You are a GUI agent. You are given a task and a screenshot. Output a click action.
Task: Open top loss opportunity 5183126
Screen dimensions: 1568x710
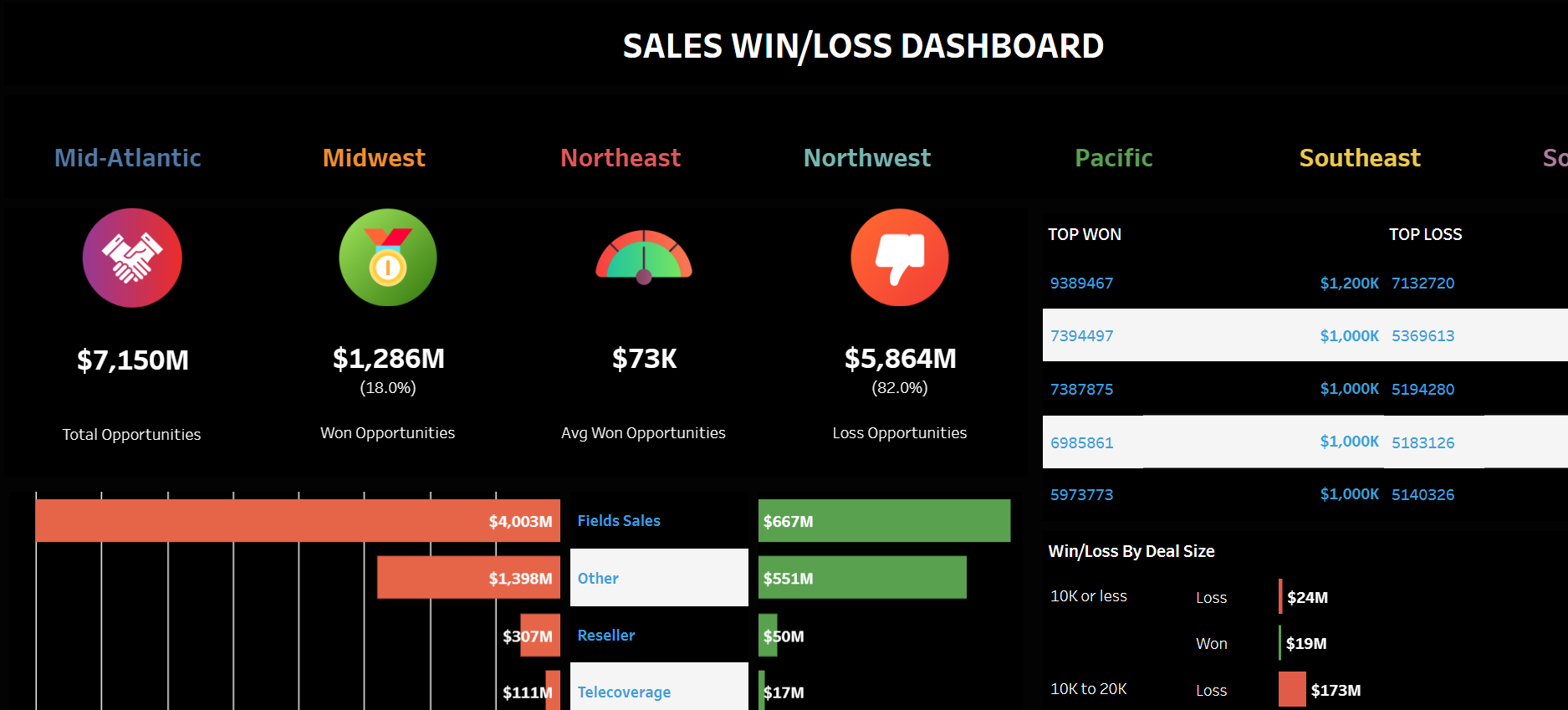tap(1422, 442)
